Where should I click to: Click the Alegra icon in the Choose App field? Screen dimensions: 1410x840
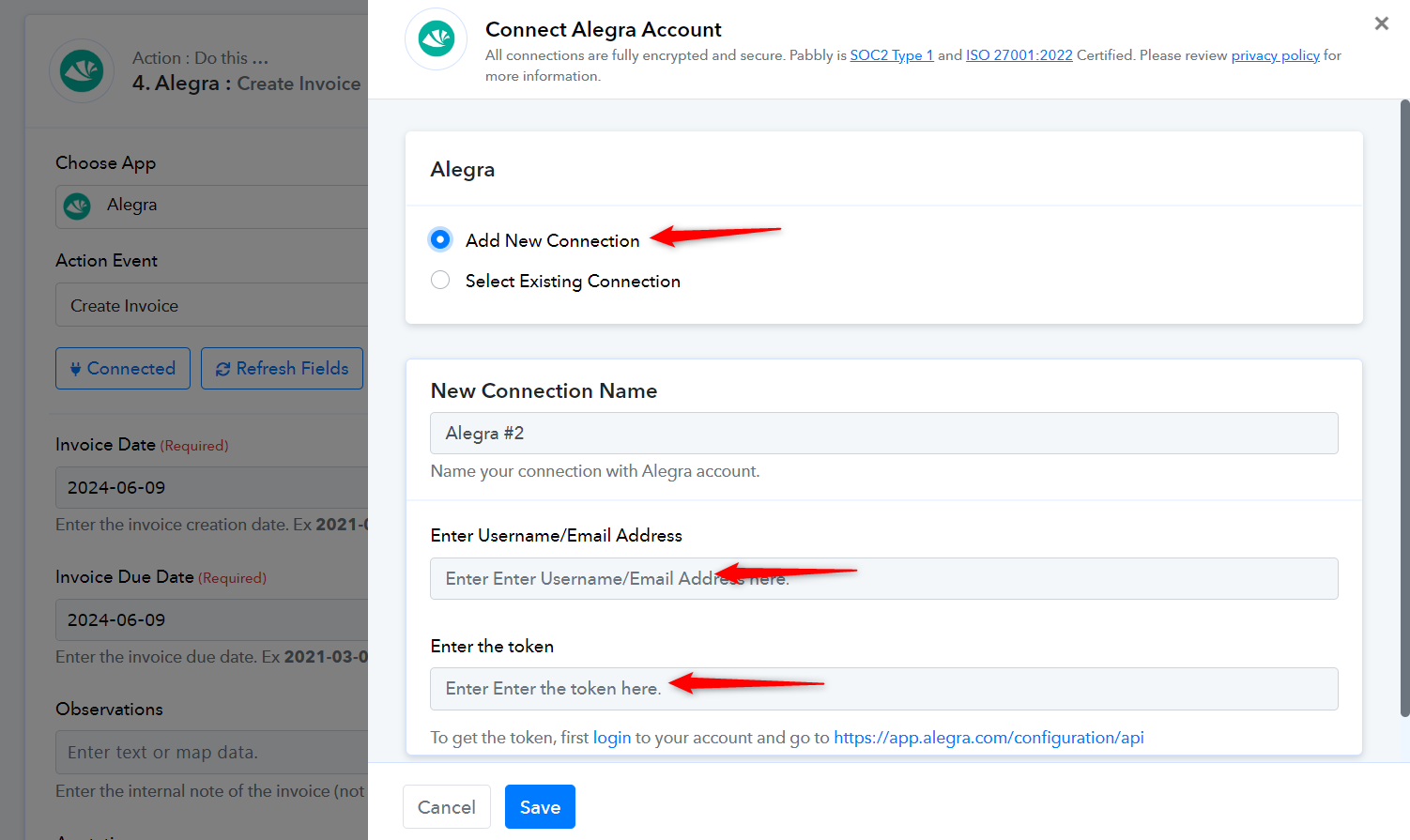(x=77, y=206)
